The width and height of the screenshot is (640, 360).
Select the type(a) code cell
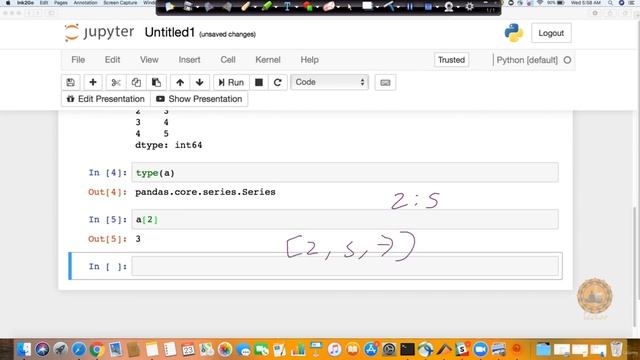[x=345, y=173]
